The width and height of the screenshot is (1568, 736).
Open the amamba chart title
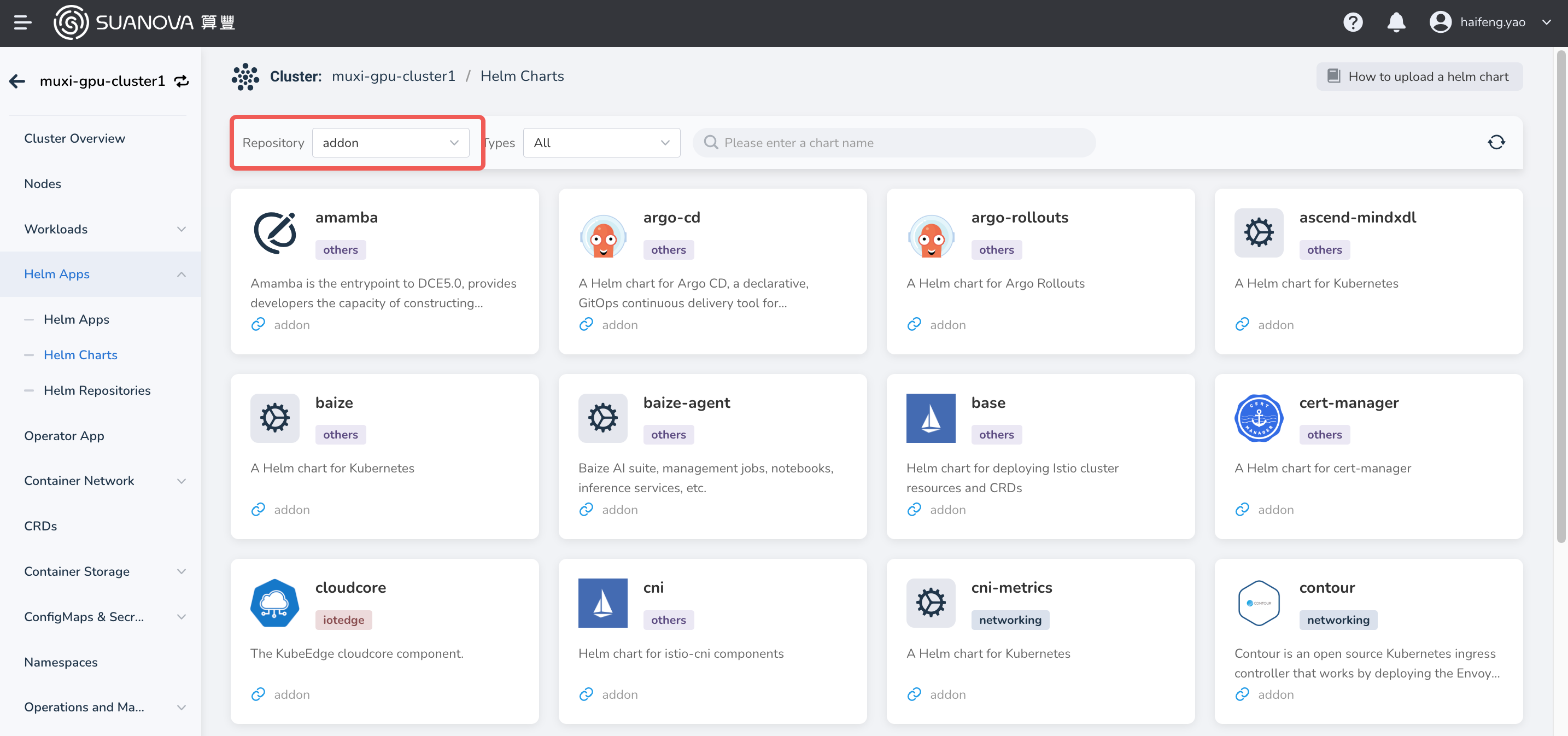[x=346, y=217]
